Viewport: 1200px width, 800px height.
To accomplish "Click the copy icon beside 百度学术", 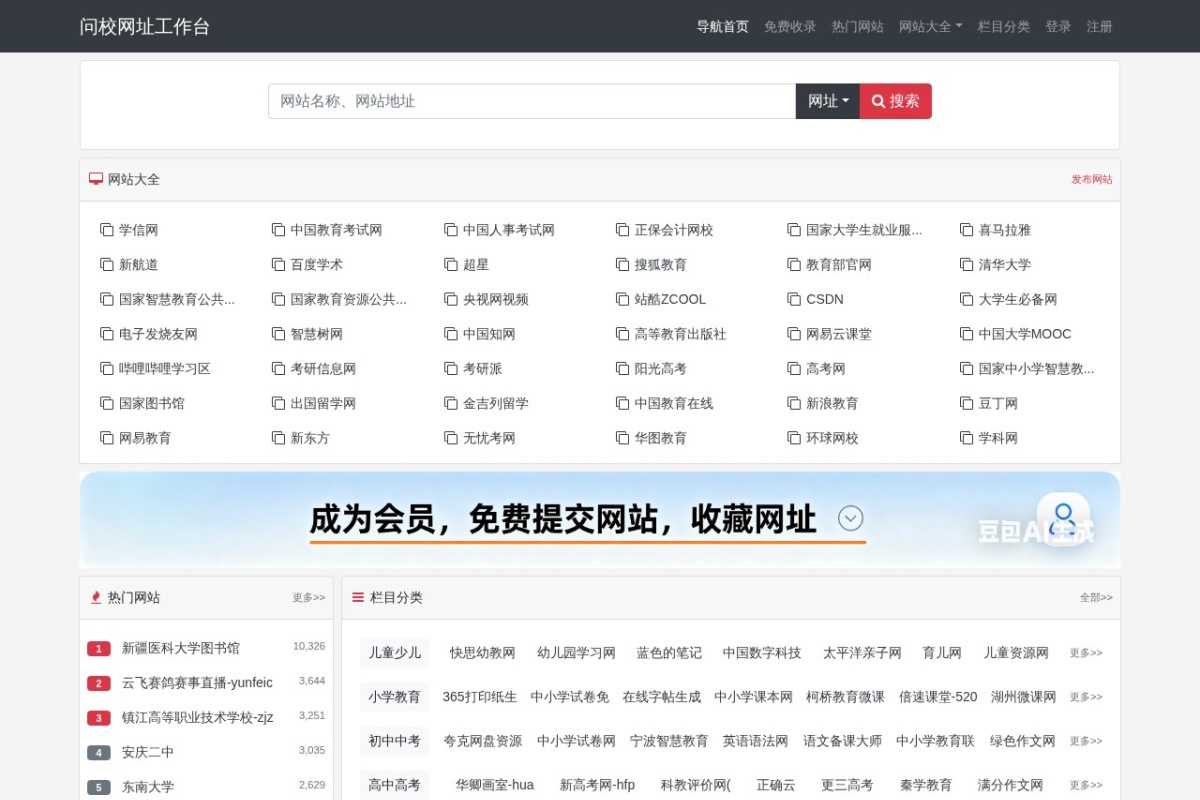I will click(x=279, y=265).
